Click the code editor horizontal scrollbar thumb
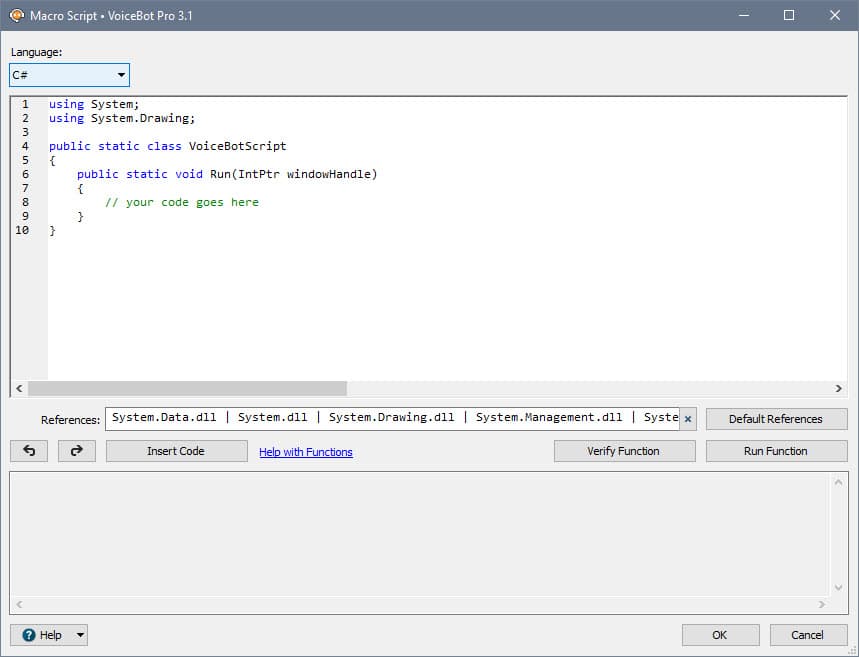Image resolution: width=859 pixels, height=657 pixels. (x=187, y=389)
